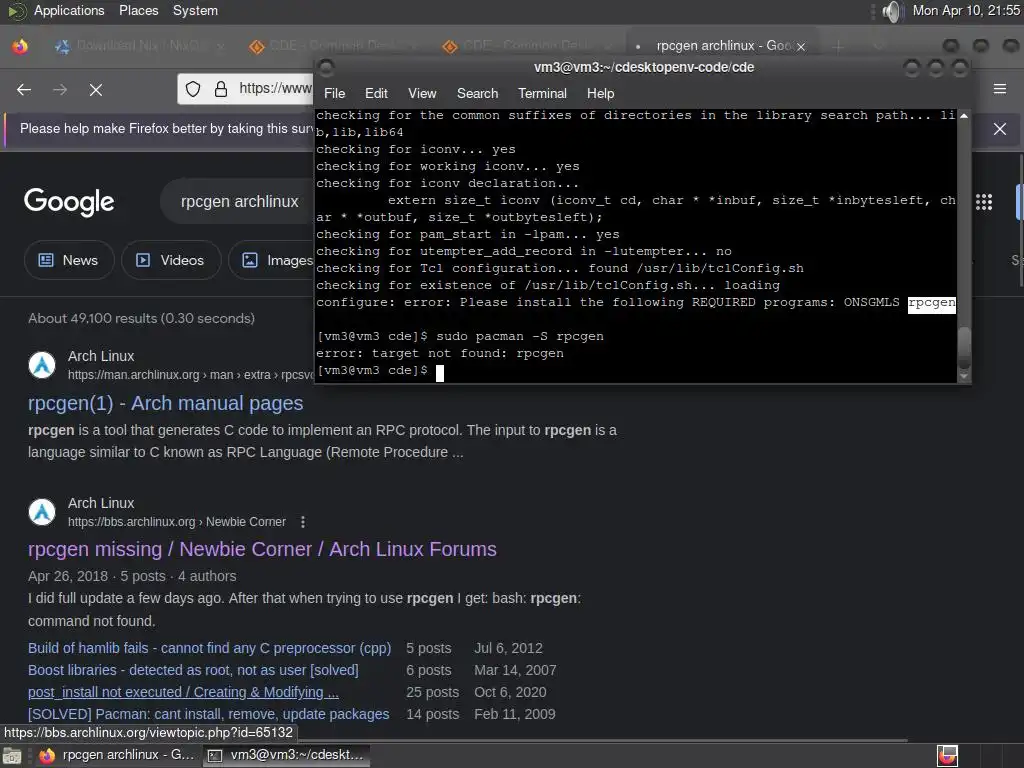Click the shield tracking protection icon
This screenshot has height=768, width=1024.
coord(193,89)
